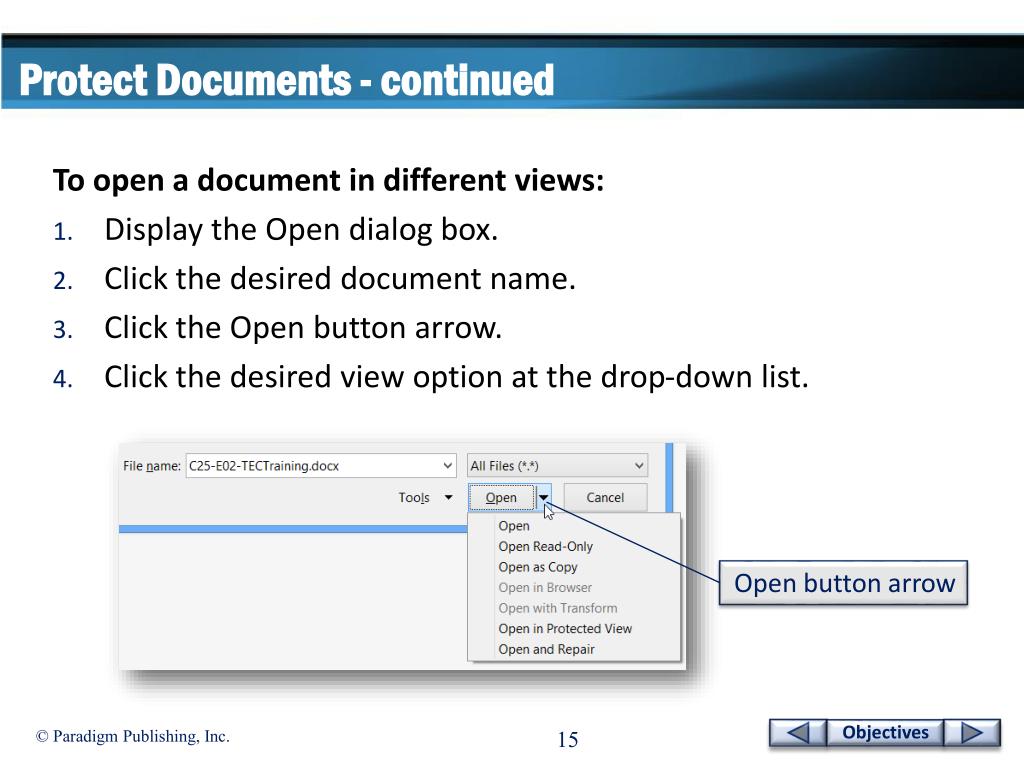Click 'Click the desired document name.' step

tap(340, 279)
